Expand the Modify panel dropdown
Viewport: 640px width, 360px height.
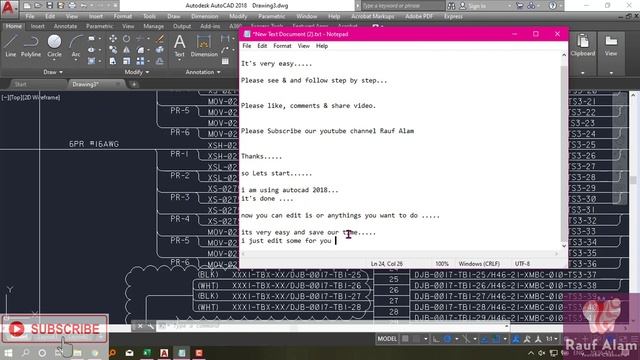tap(137, 72)
